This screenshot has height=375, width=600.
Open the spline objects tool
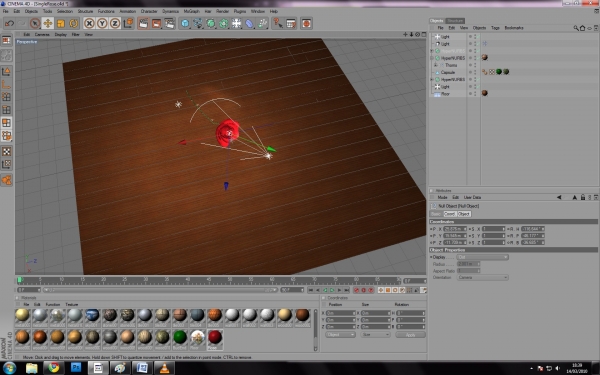coord(198,24)
